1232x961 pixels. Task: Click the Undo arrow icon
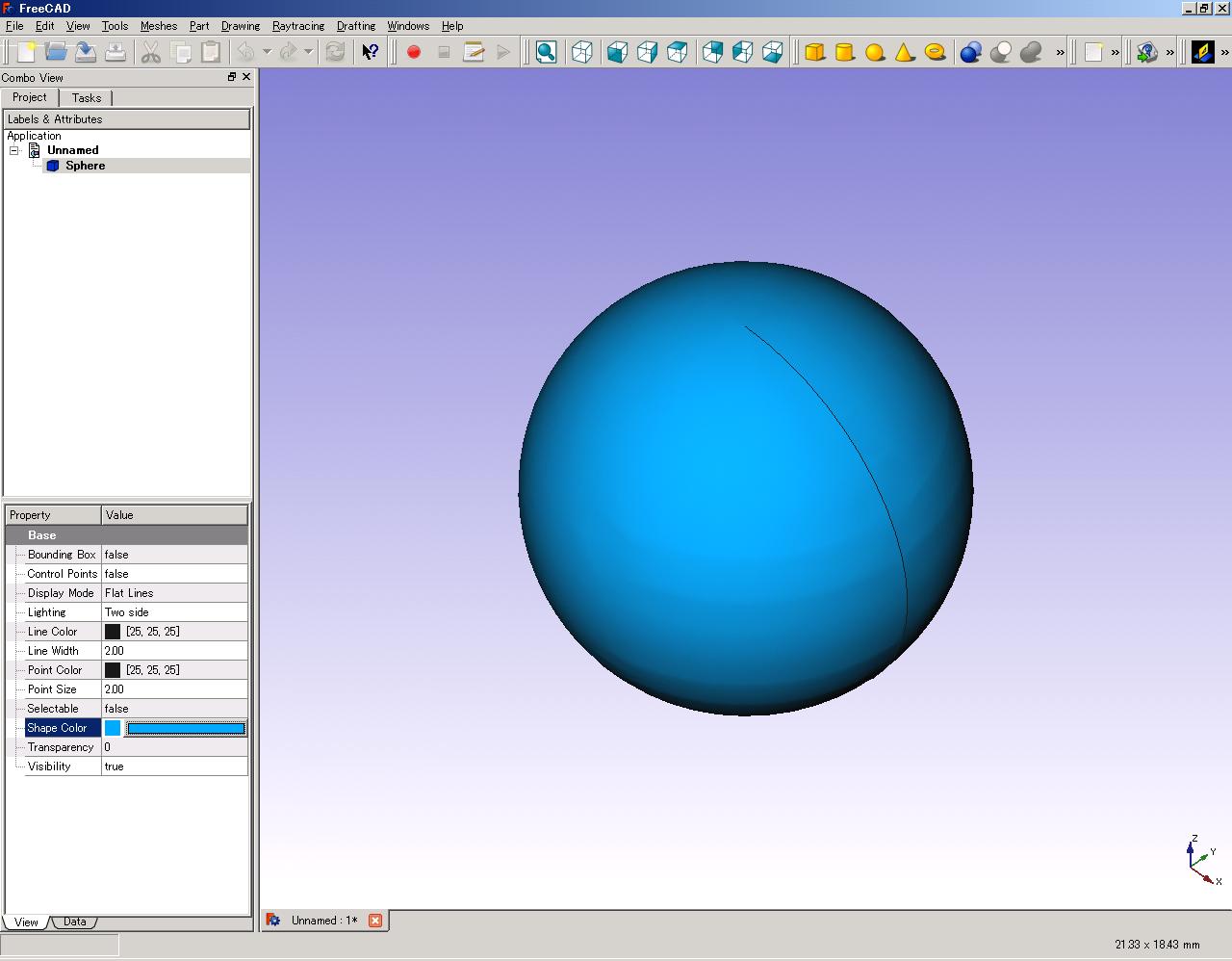pos(246,52)
